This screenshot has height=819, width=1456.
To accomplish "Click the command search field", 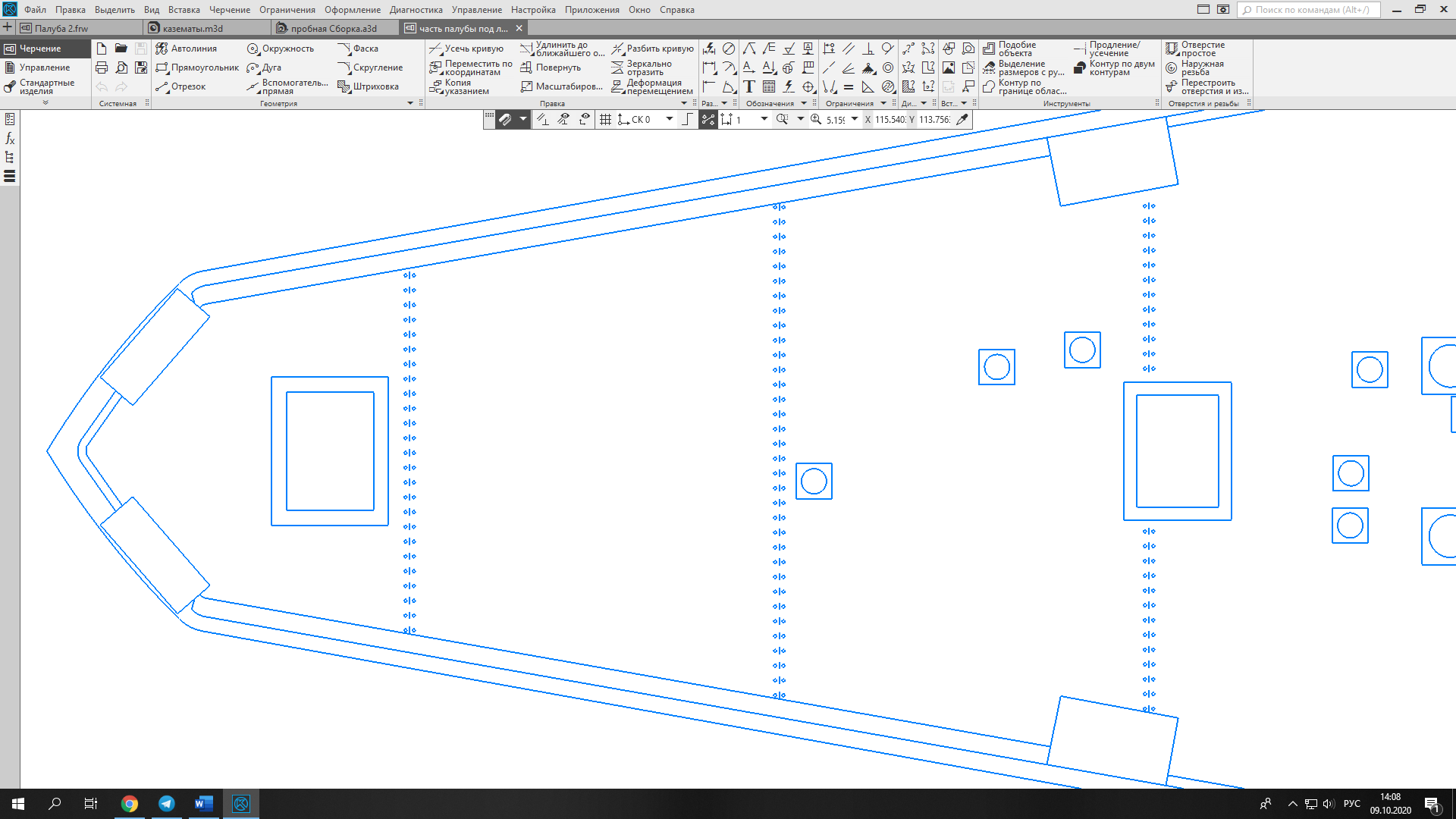I will [x=1312, y=10].
